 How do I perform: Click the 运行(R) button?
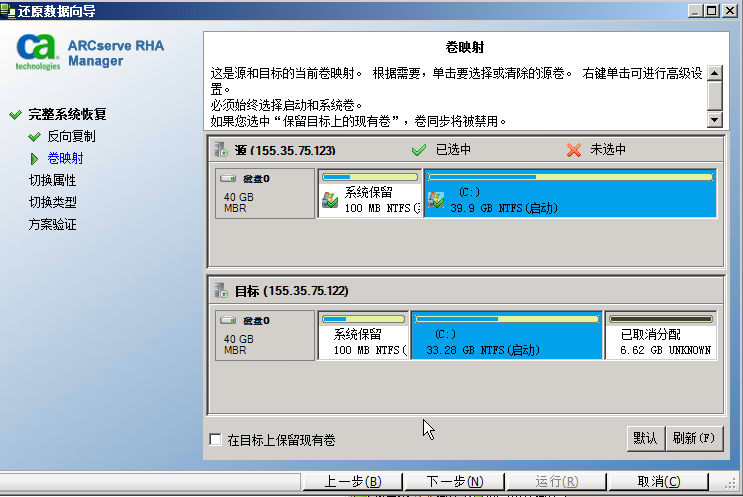point(557,482)
